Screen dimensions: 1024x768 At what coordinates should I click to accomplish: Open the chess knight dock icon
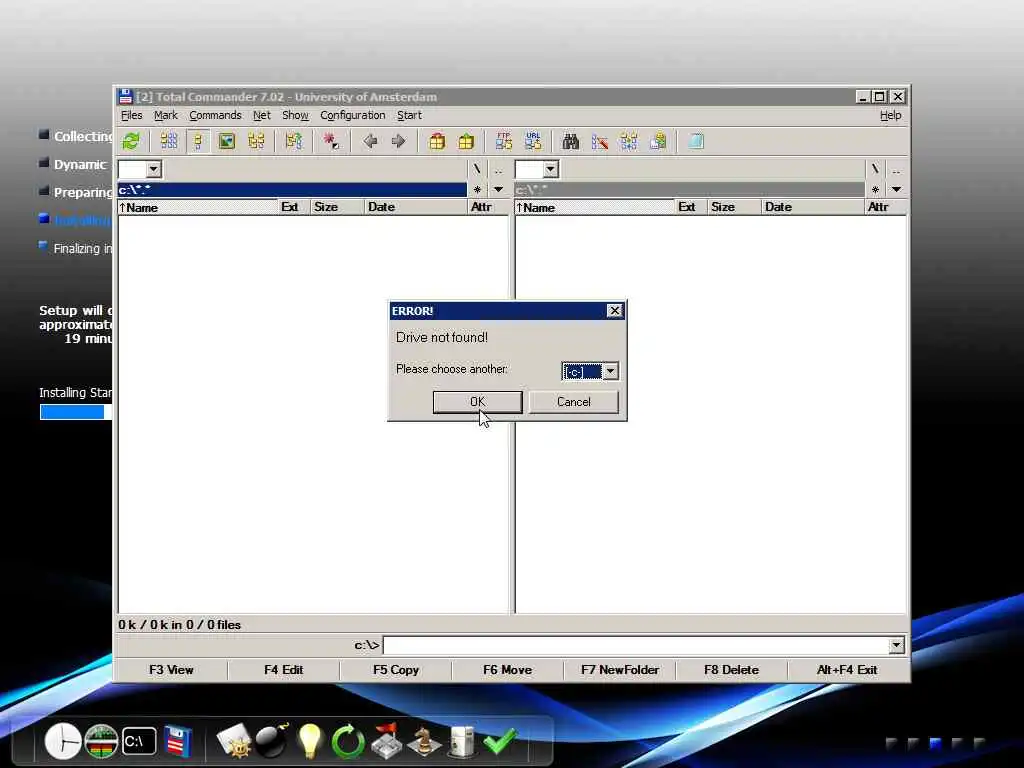[x=424, y=741]
